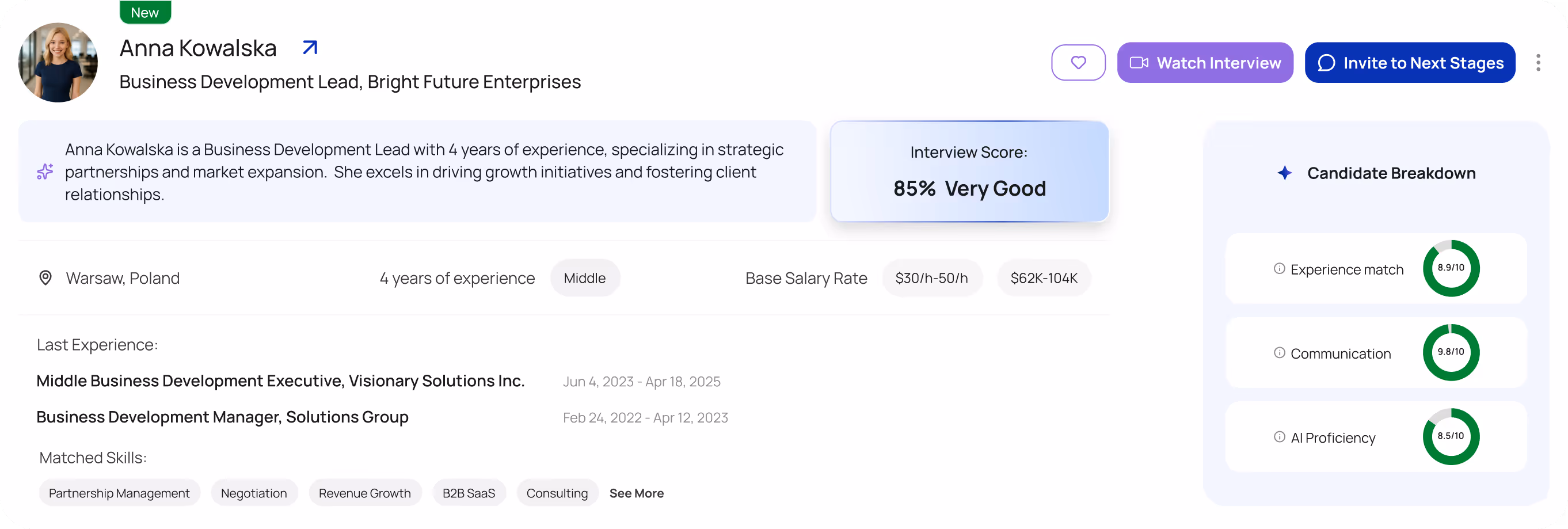This screenshot has width=1568, height=529.
Task: Click the Middle seniority level chip
Action: coord(584,278)
